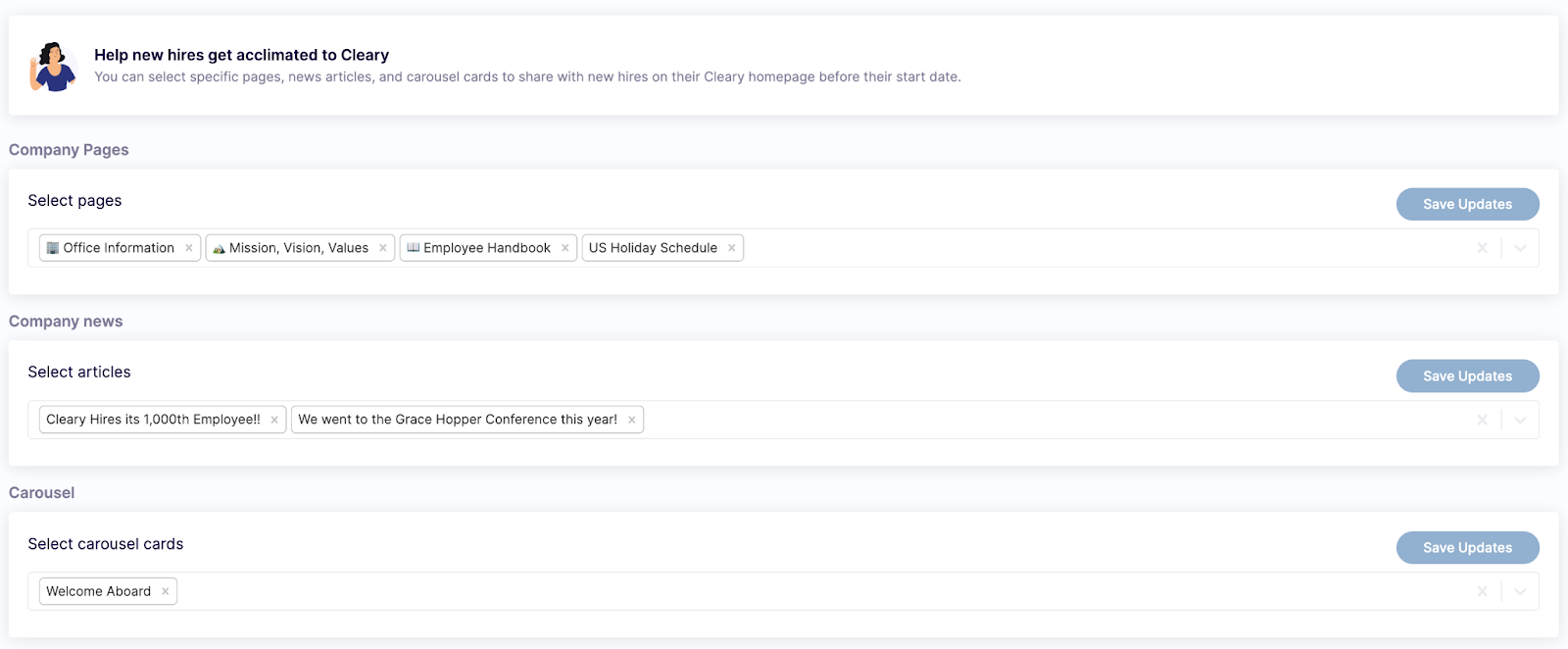Open the Select pages dropdown
The height and width of the screenshot is (649, 1568).
1520,248
